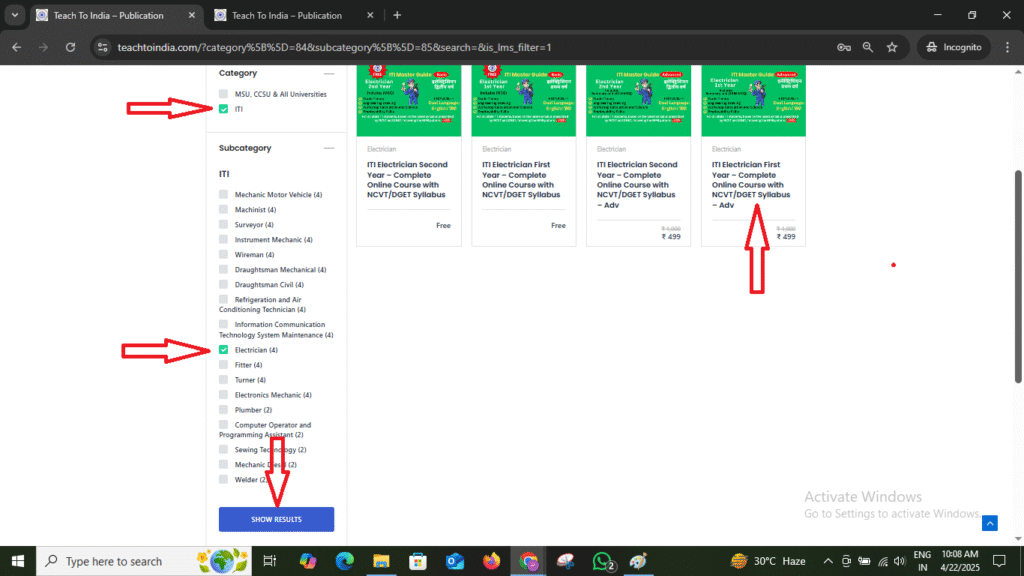1024x576 pixels.
Task: Open the free ITI Electrician Second Year course
Action: (x=407, y=180)
